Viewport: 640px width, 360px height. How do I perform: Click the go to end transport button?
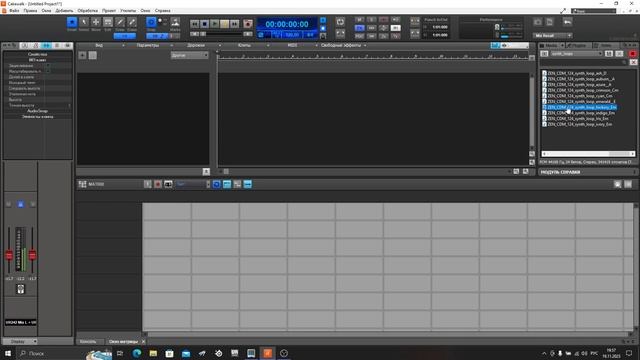(234, 24)
